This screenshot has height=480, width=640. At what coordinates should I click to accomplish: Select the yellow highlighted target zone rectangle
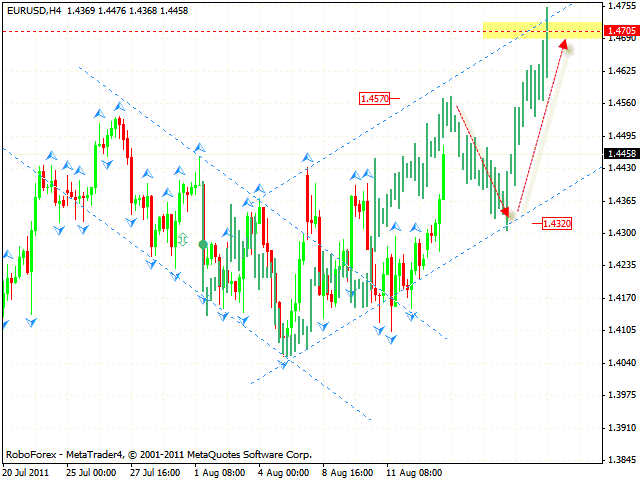coord(542,31)
